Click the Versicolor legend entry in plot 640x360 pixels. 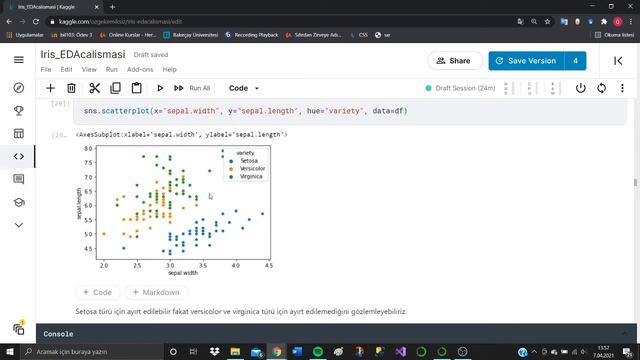pos(247,169)
